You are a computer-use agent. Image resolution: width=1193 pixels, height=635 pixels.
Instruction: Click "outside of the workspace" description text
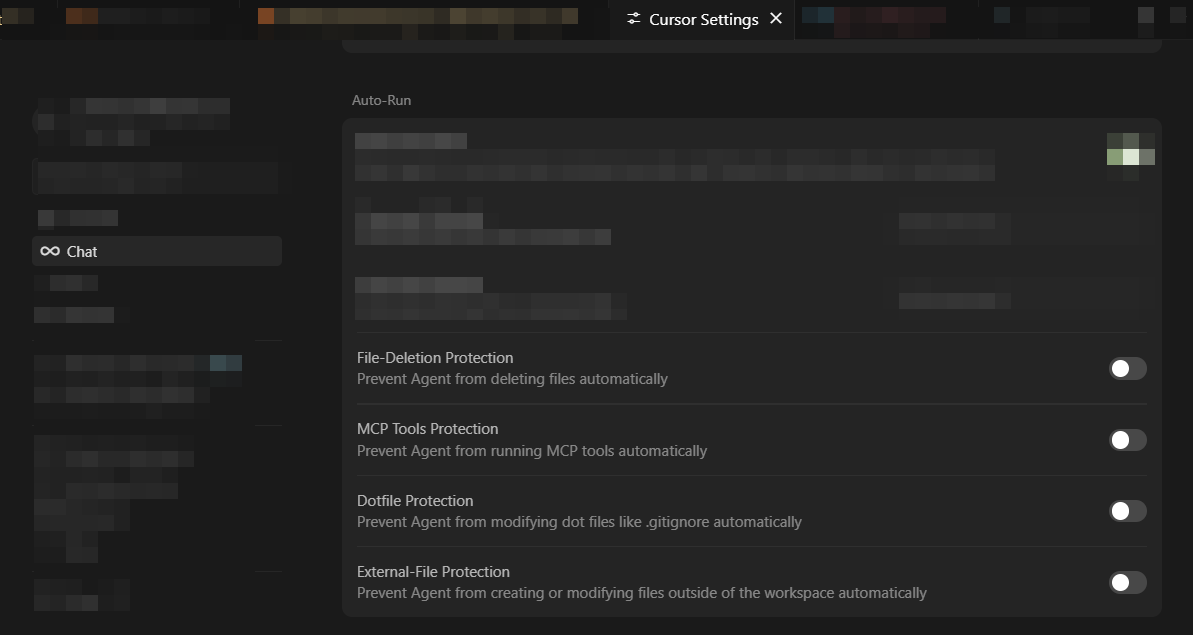pyautogui.click(x=641, y=593)
